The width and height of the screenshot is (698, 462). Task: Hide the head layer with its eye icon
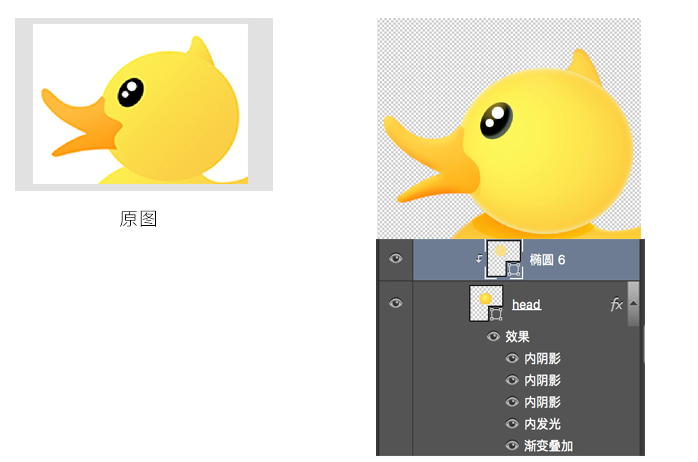pos(395,304)
